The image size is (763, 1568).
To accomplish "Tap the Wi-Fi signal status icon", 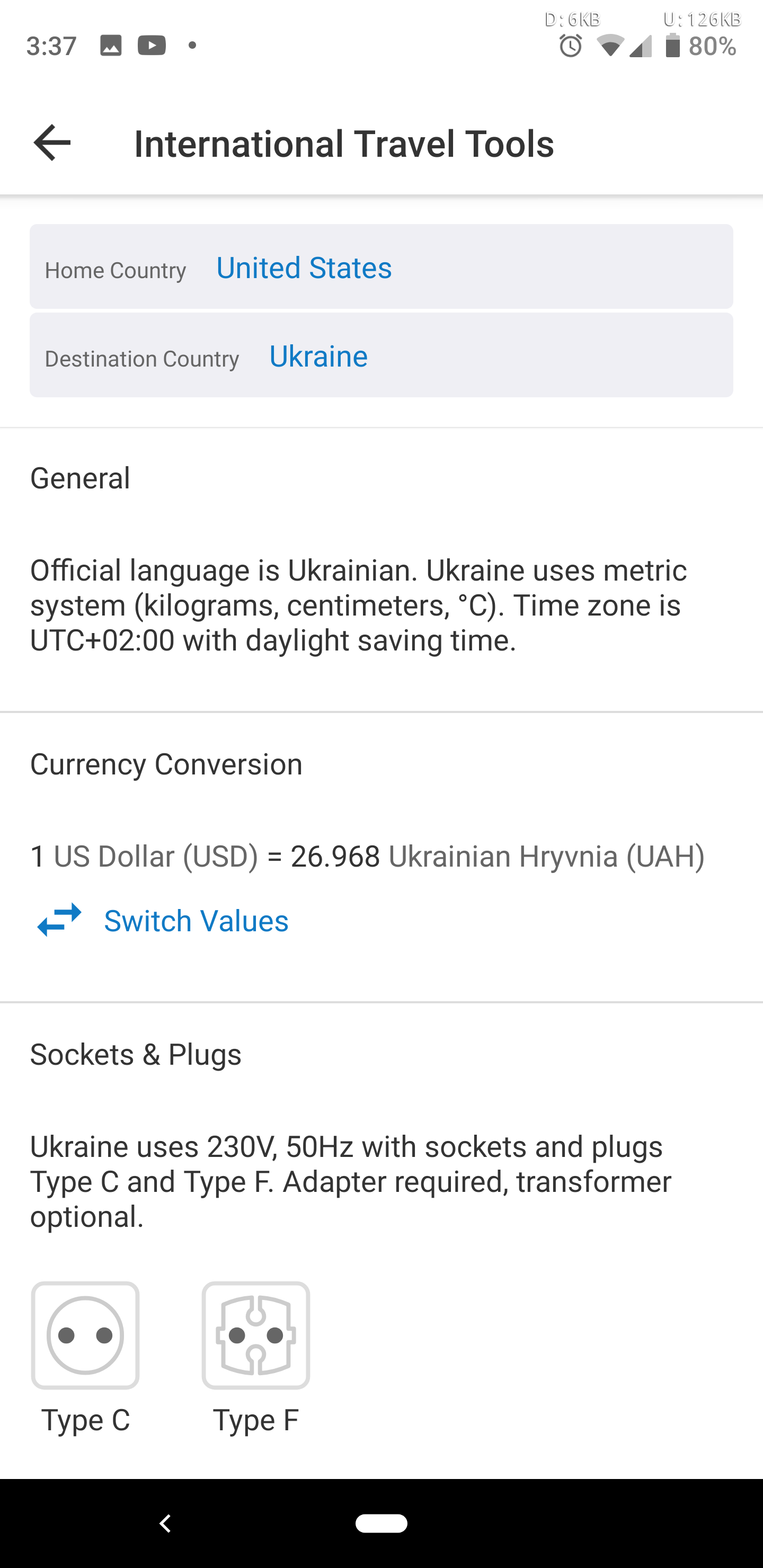I will point(609,46).
